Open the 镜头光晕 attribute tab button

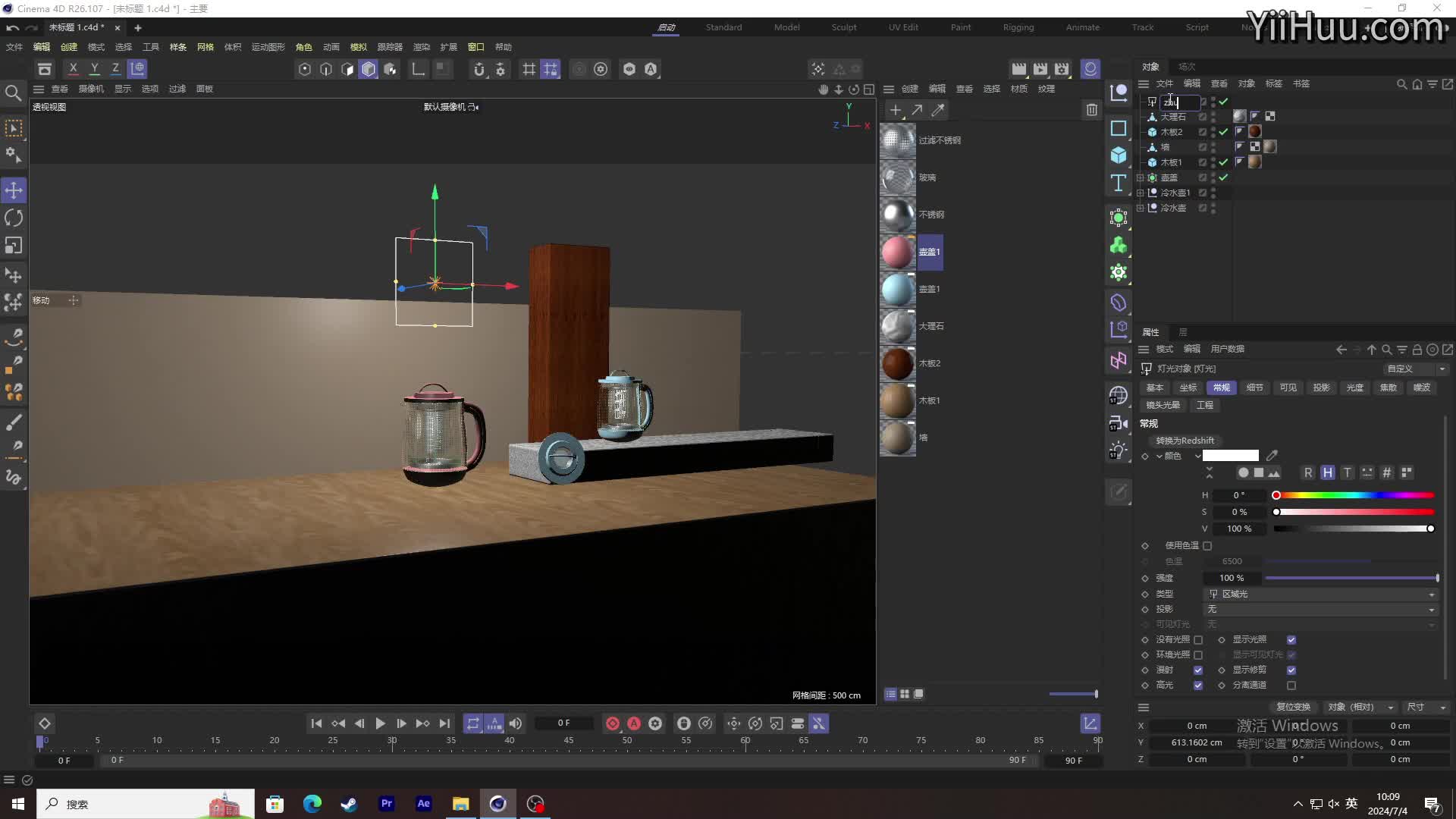[x=1163, y=405]
